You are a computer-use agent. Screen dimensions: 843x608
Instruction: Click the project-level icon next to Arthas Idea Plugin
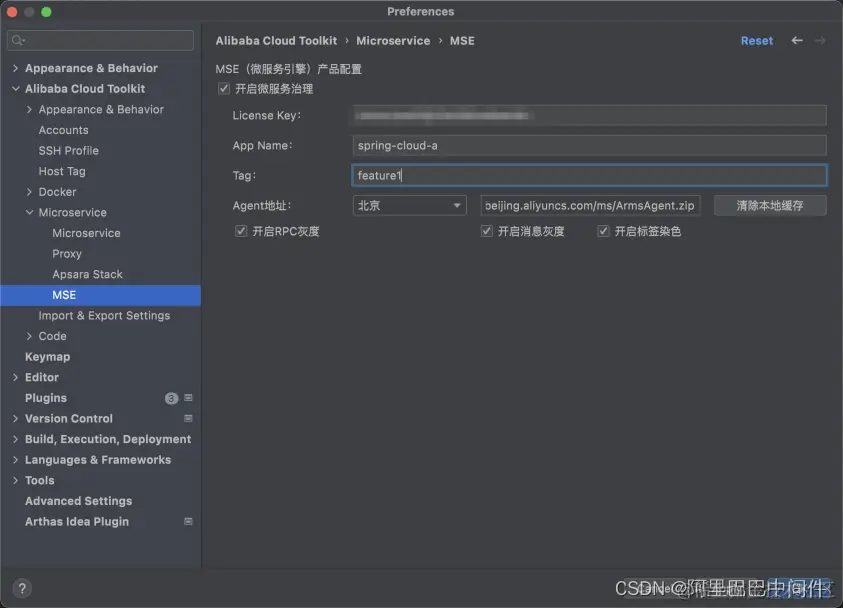click(188, 521)
